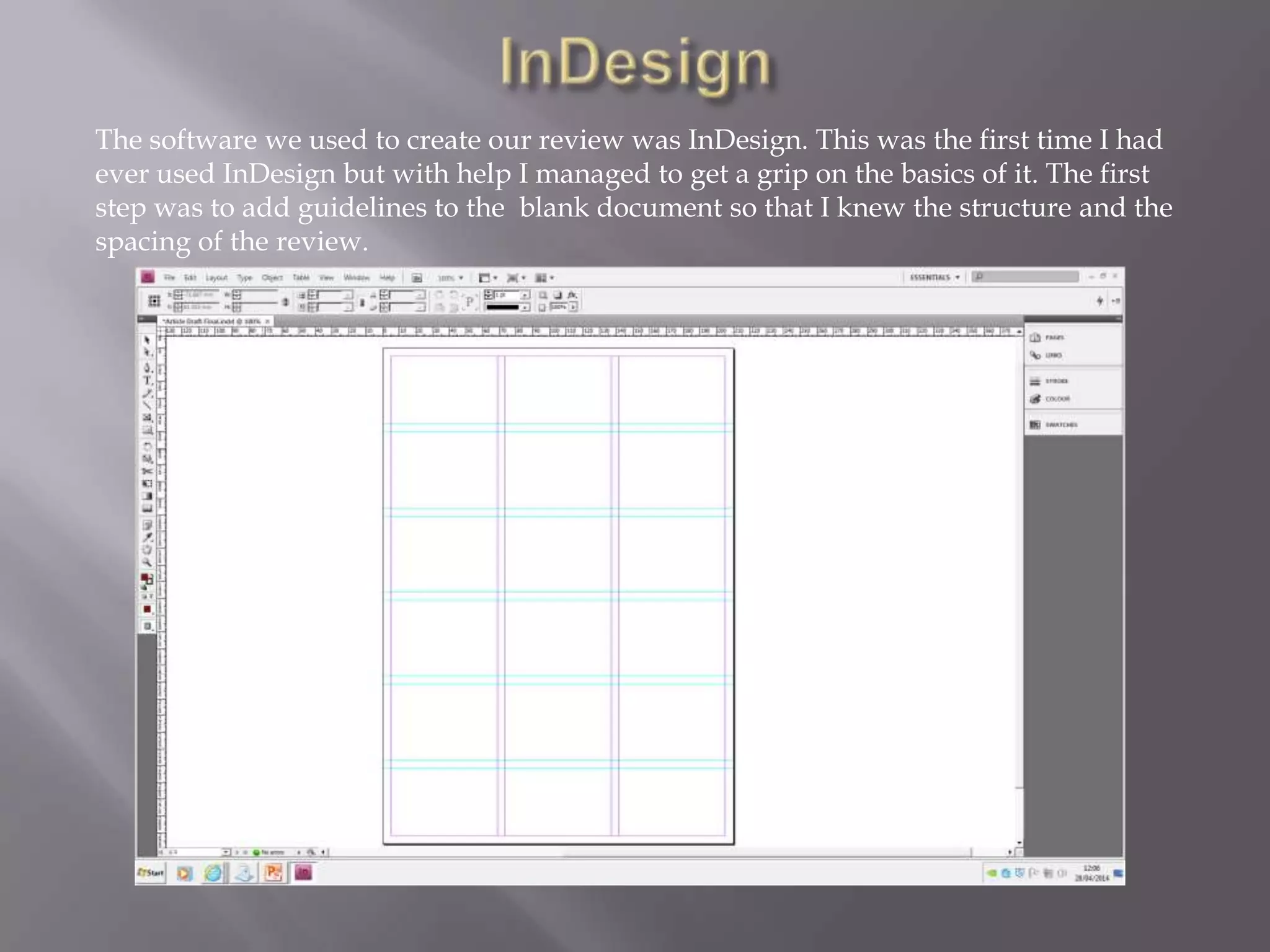Screen dimensions: 1270x952
Task: Choose the Zoom magnifier tool
Action: click(x=147, y=563)
